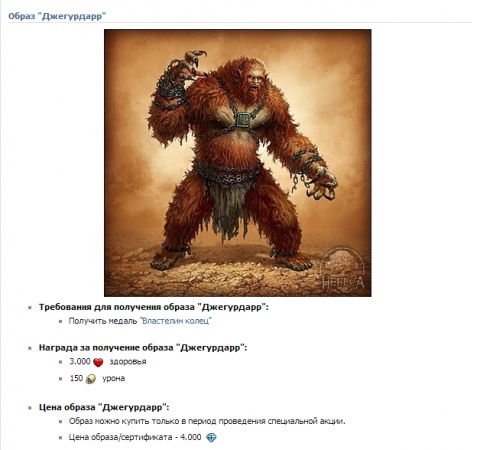
Task: Click the bullet before the "Требования" heading
Action: (x=30, y=308)
